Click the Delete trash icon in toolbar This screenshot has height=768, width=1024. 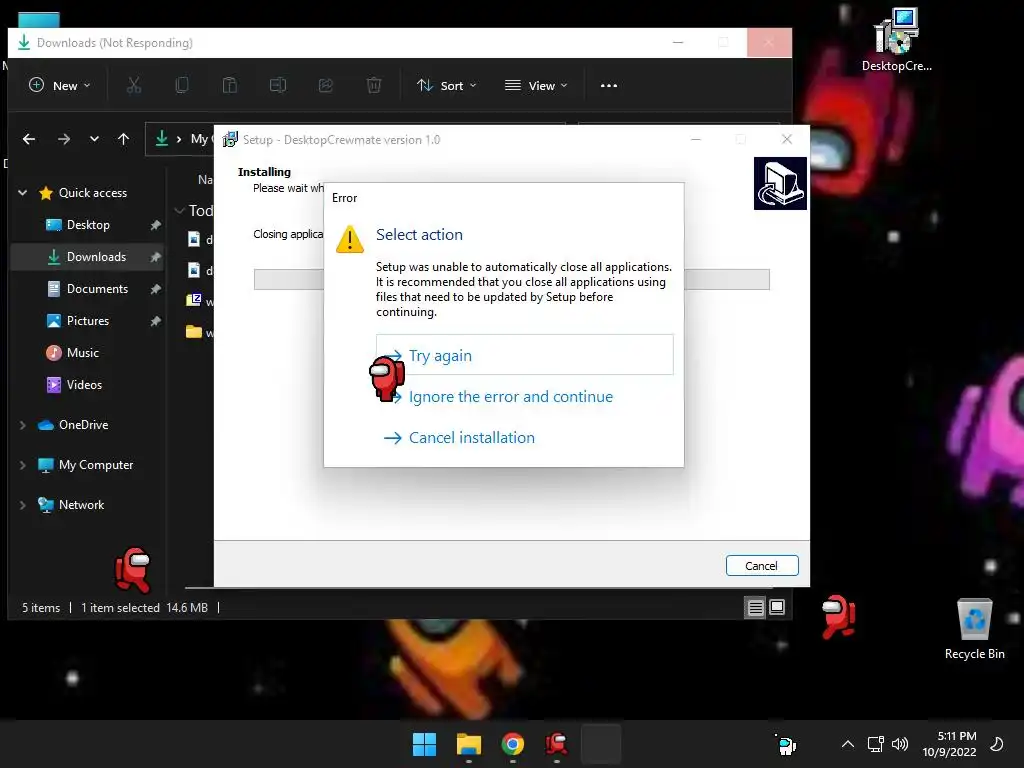374,86
